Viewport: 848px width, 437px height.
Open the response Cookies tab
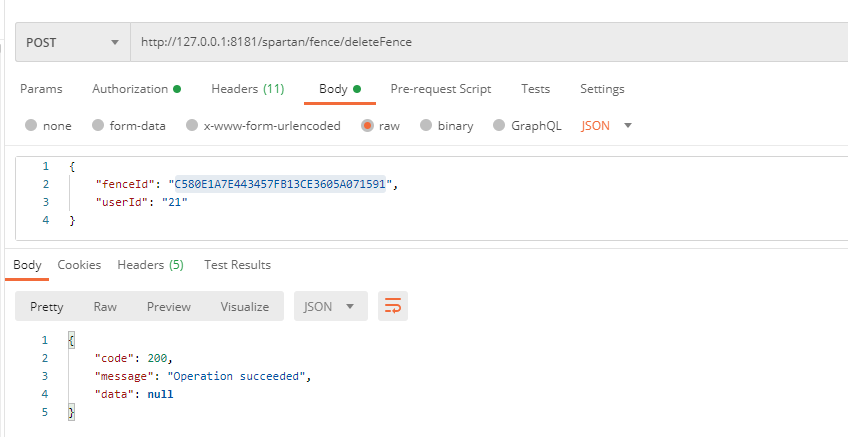[79, 265]
